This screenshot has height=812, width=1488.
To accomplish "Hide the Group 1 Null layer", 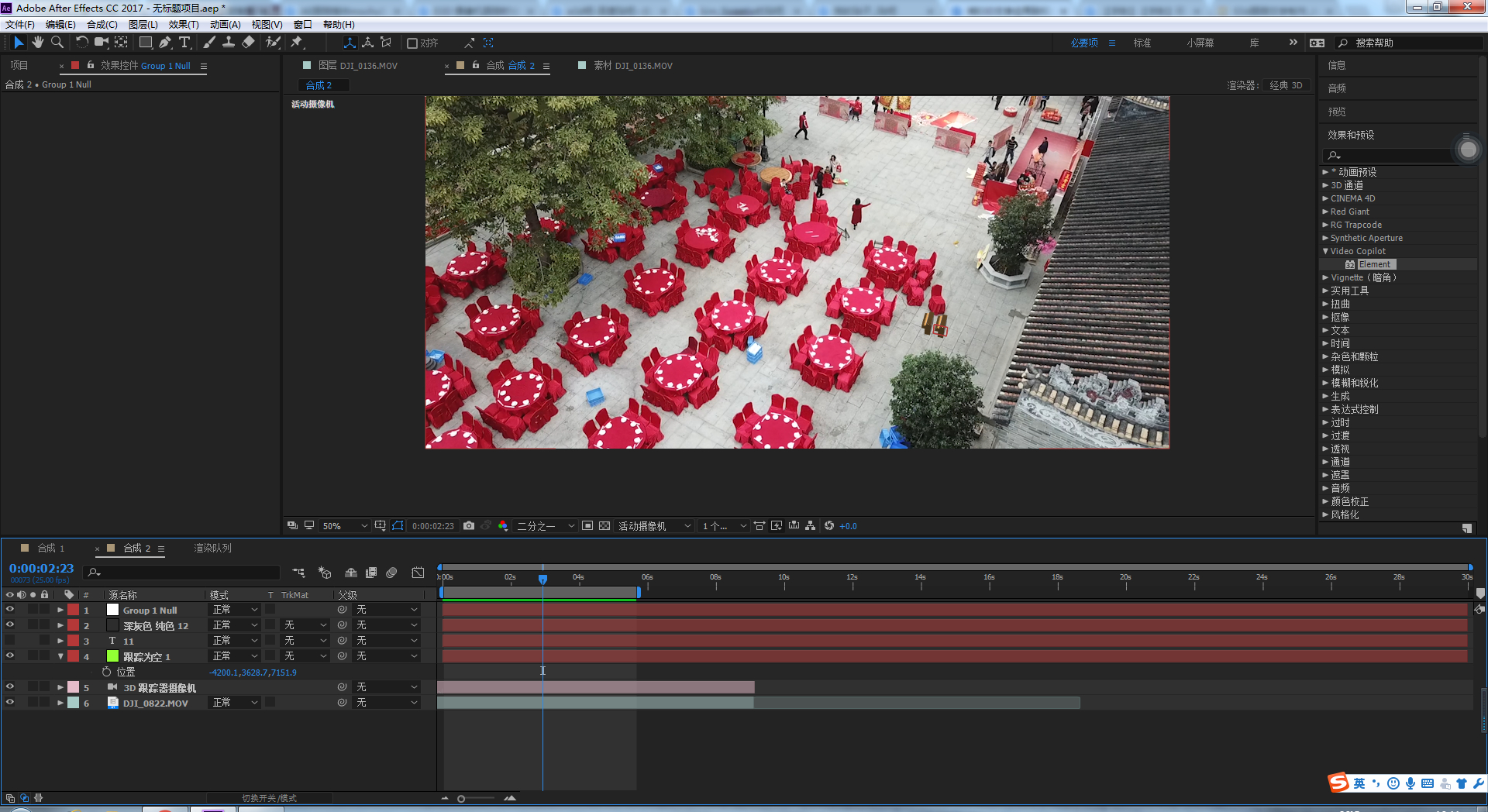I will point(10,610).
